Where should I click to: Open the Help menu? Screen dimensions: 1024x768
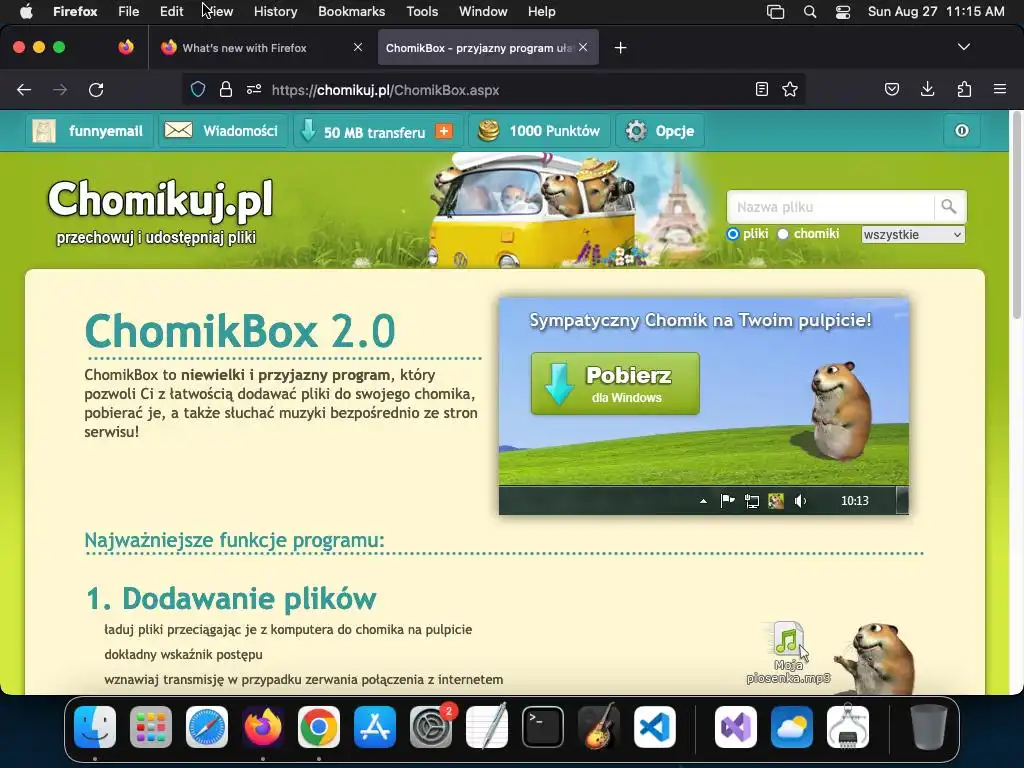tap(541, 11)
